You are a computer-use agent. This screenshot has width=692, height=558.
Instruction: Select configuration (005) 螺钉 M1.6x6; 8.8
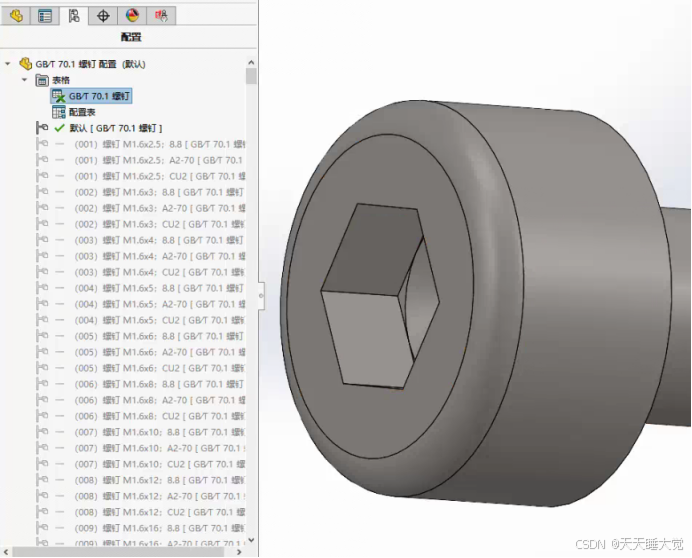pos(159,336)
